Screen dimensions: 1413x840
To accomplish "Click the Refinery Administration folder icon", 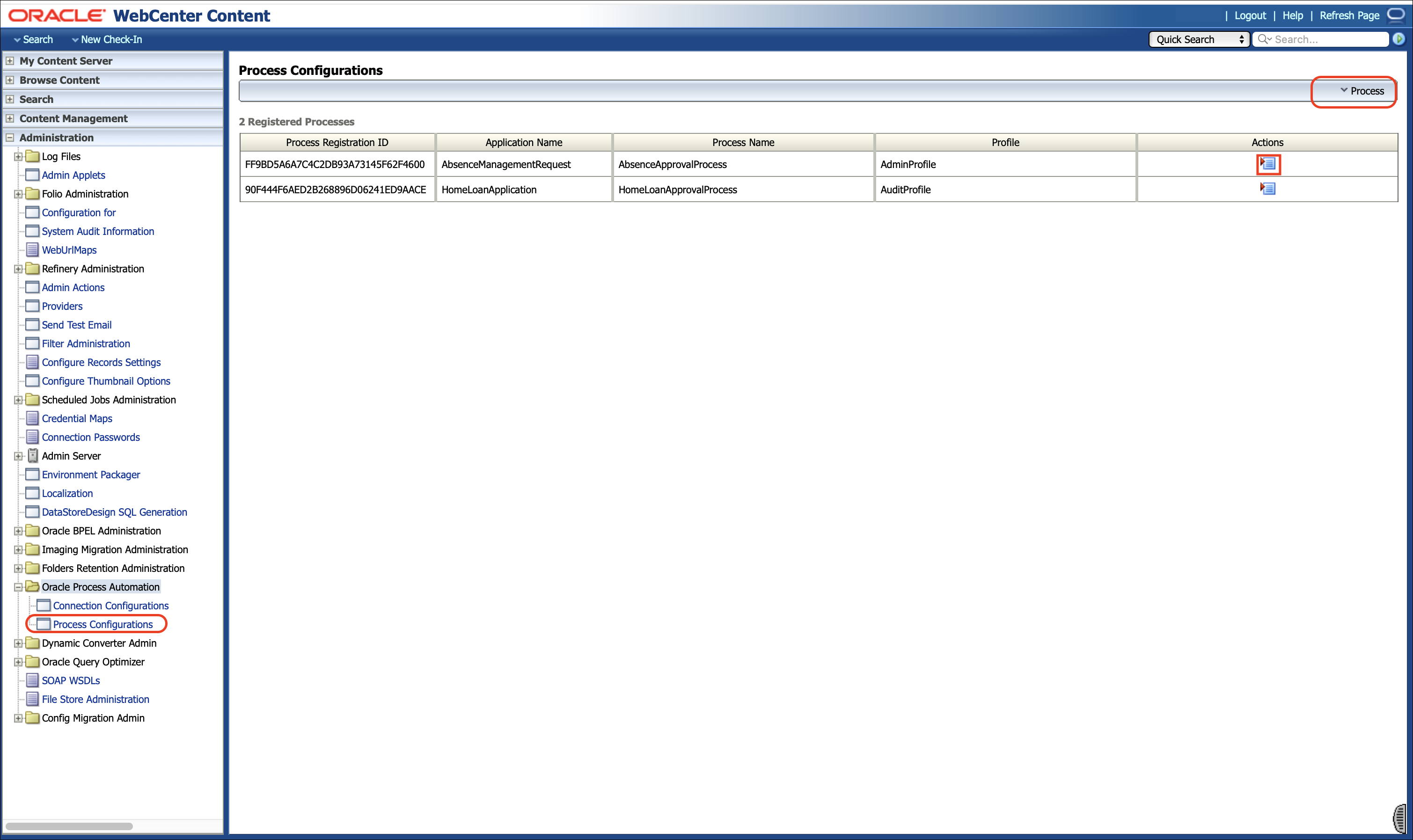I will click(x=33, y=268).
